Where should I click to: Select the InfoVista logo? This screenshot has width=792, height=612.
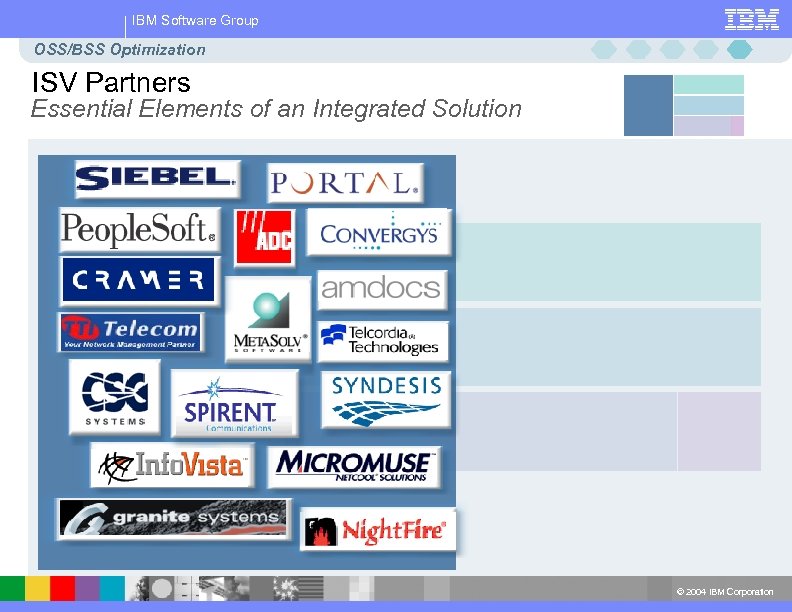172,465
